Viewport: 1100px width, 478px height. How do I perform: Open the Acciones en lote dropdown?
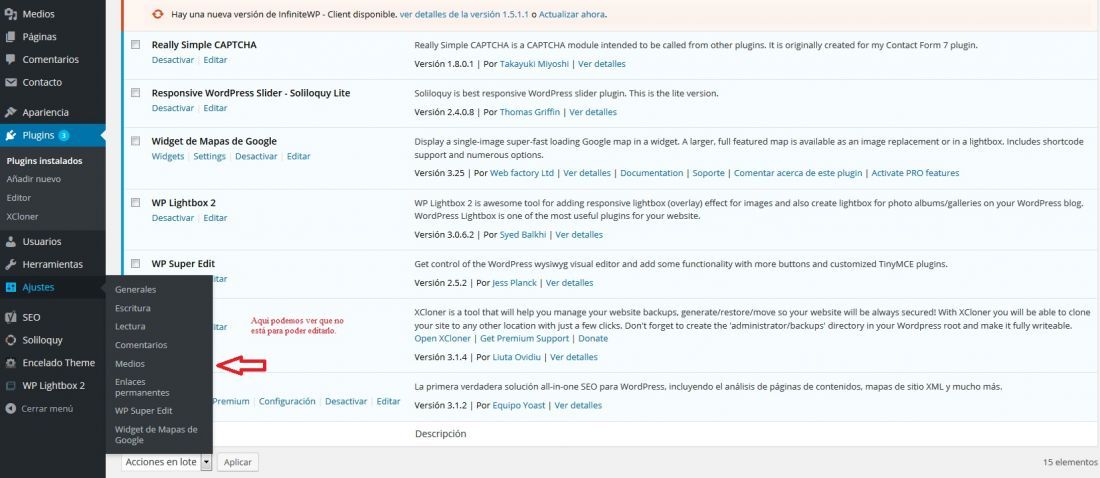pos(166,462)
